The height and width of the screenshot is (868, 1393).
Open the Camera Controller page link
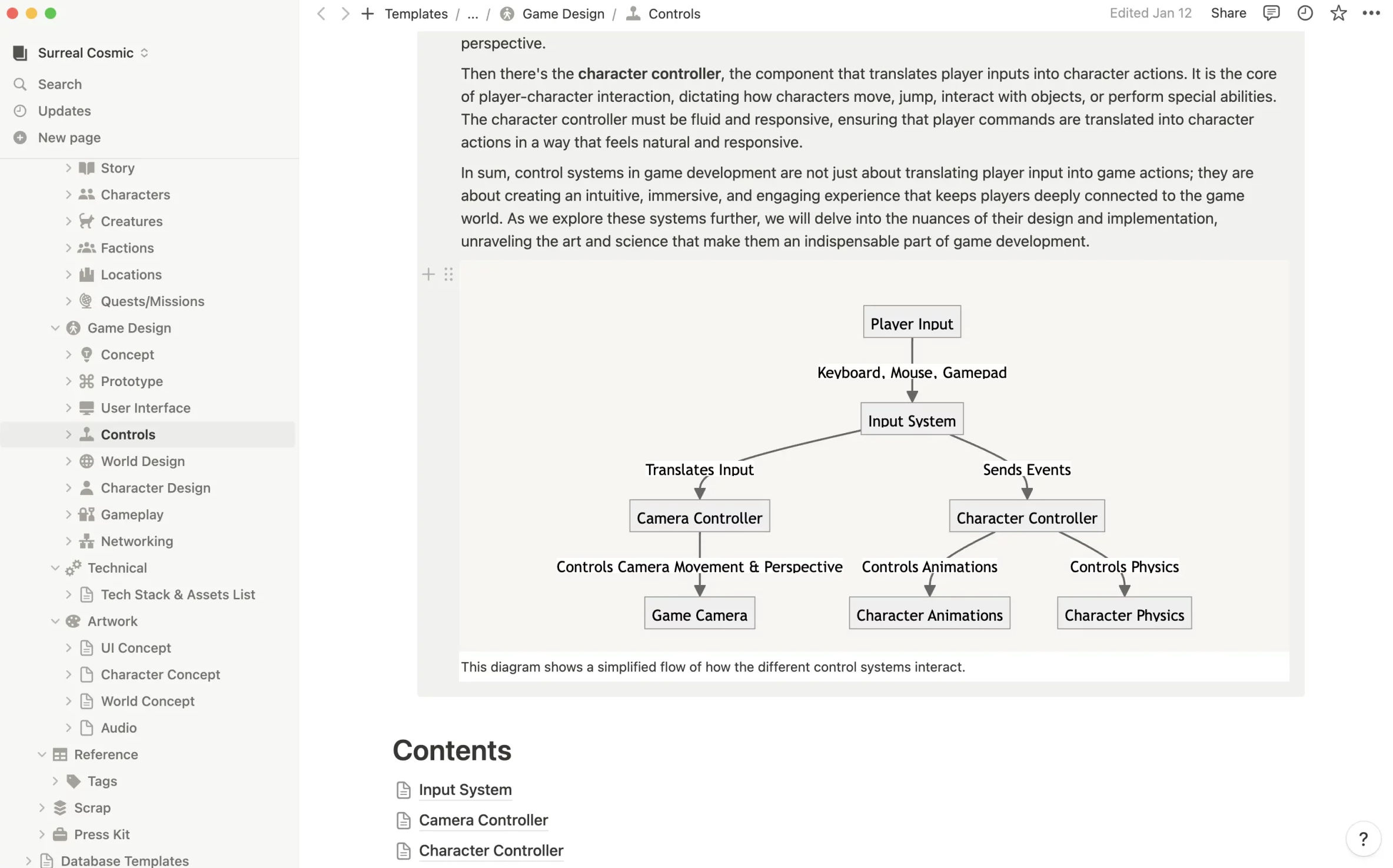coord(483,820)
